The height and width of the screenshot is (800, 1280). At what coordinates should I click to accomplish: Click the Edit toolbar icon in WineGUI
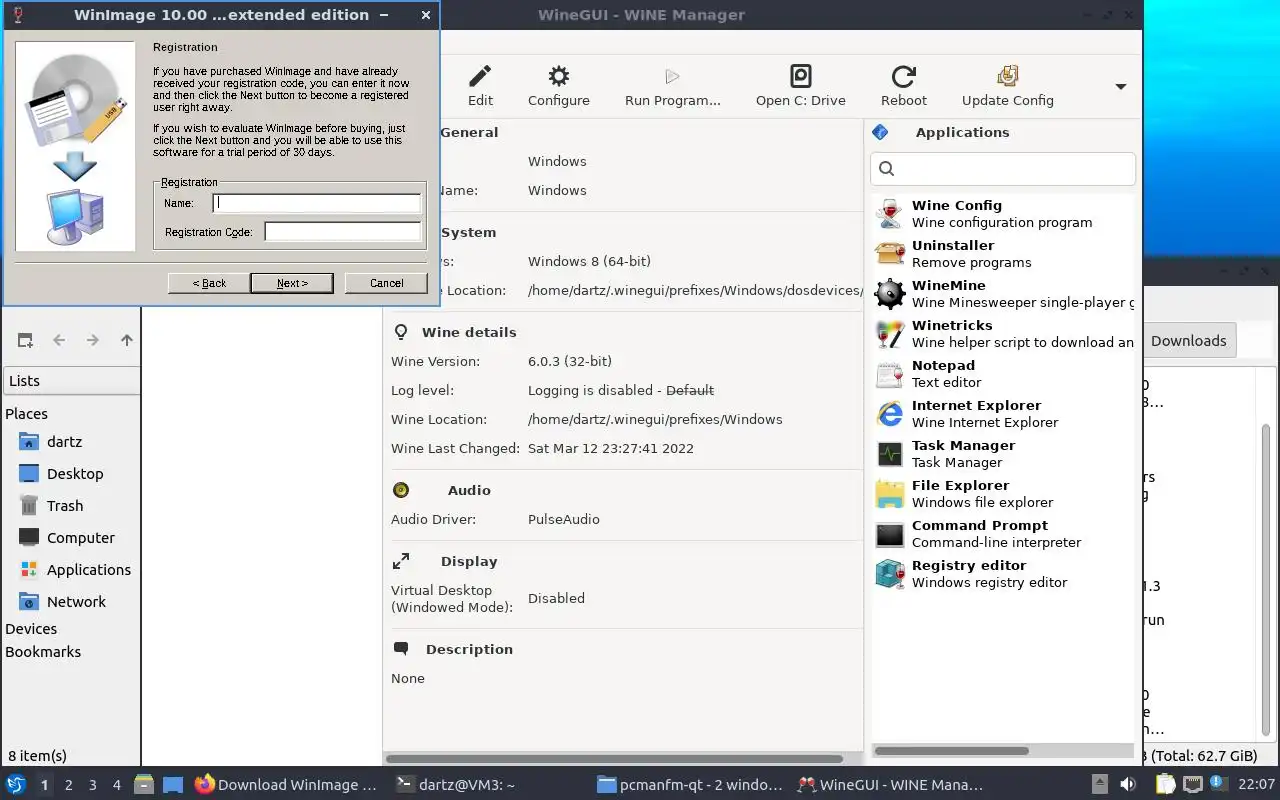pyautogui.click(x=480, y=86)
